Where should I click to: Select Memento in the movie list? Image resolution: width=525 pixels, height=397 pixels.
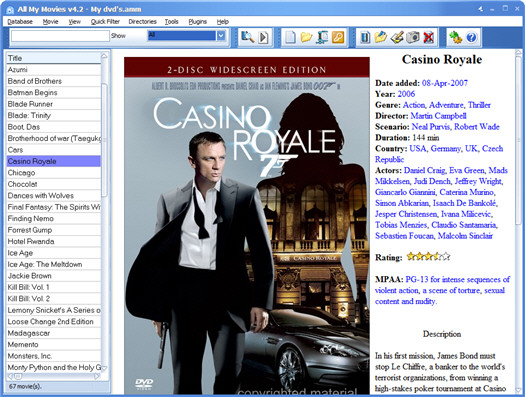click(x=54, y=344)
